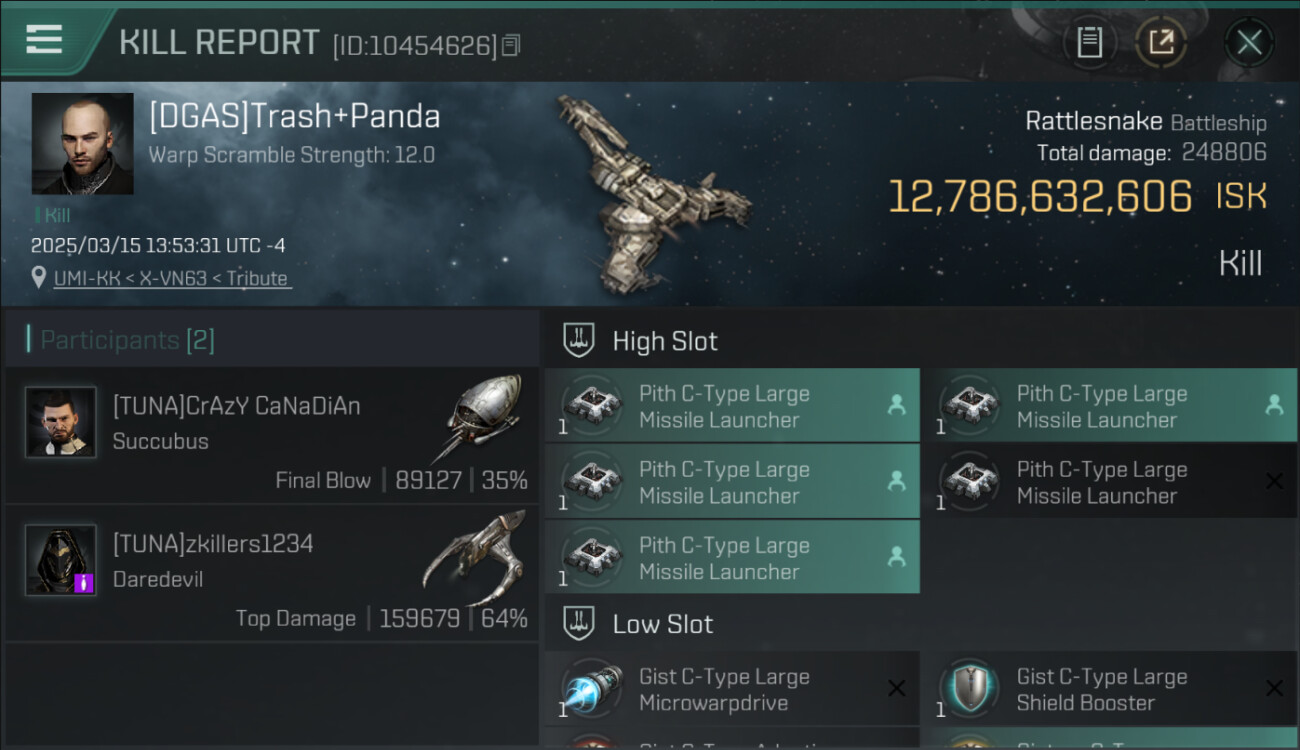Image resolution: width=1300 pixels, height=750 pixels.
Task: Share kill report via export icon
Action: [x=1161, y=42]
